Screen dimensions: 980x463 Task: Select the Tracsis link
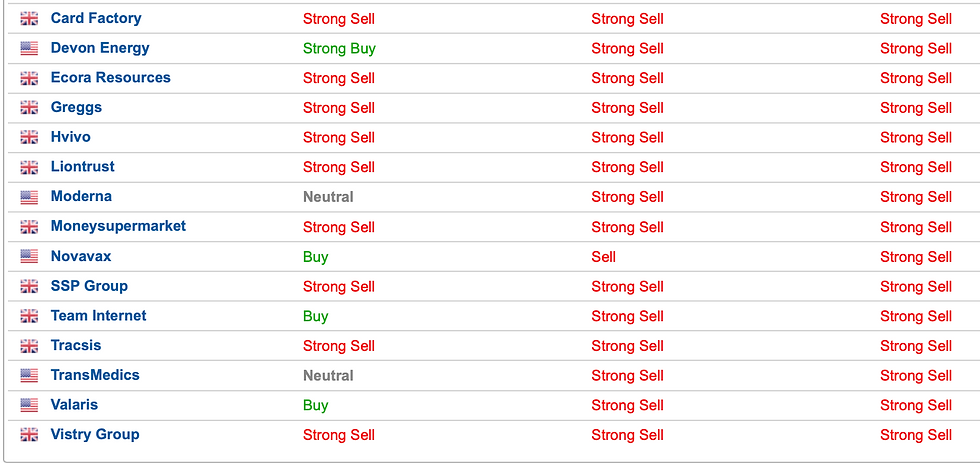point(76,345)
